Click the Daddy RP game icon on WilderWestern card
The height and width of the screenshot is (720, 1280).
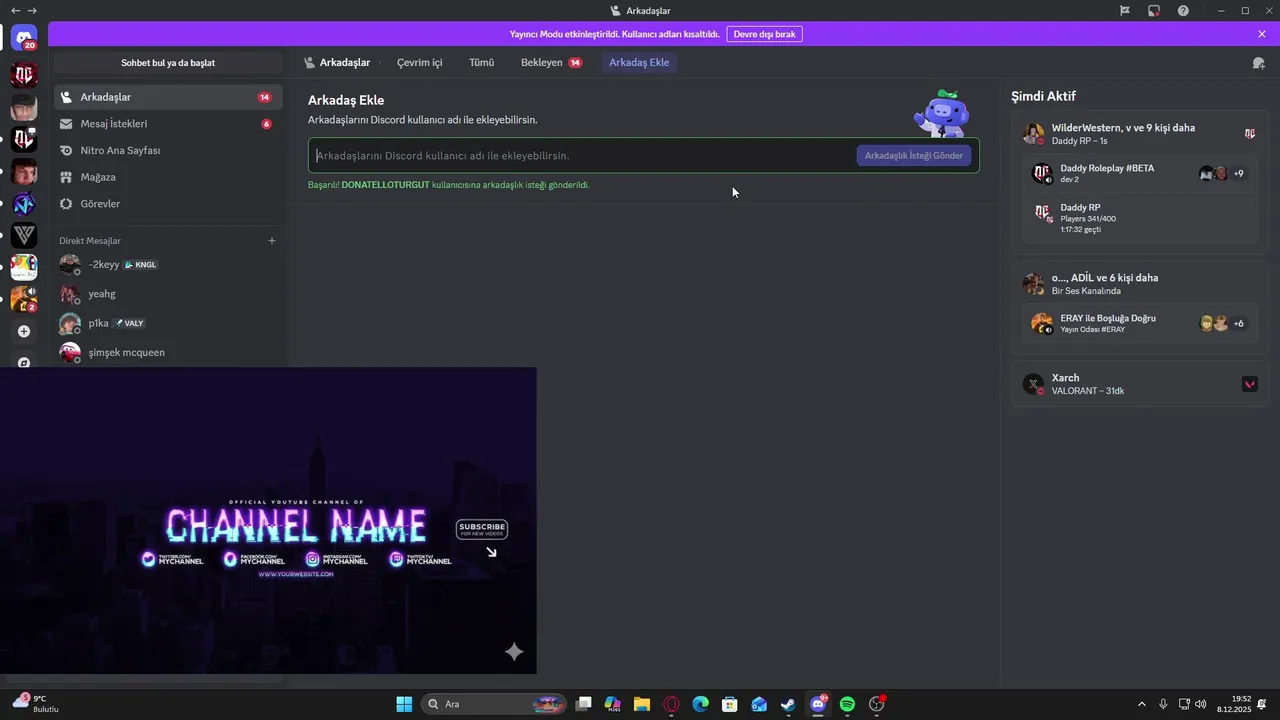point(1249,134)
